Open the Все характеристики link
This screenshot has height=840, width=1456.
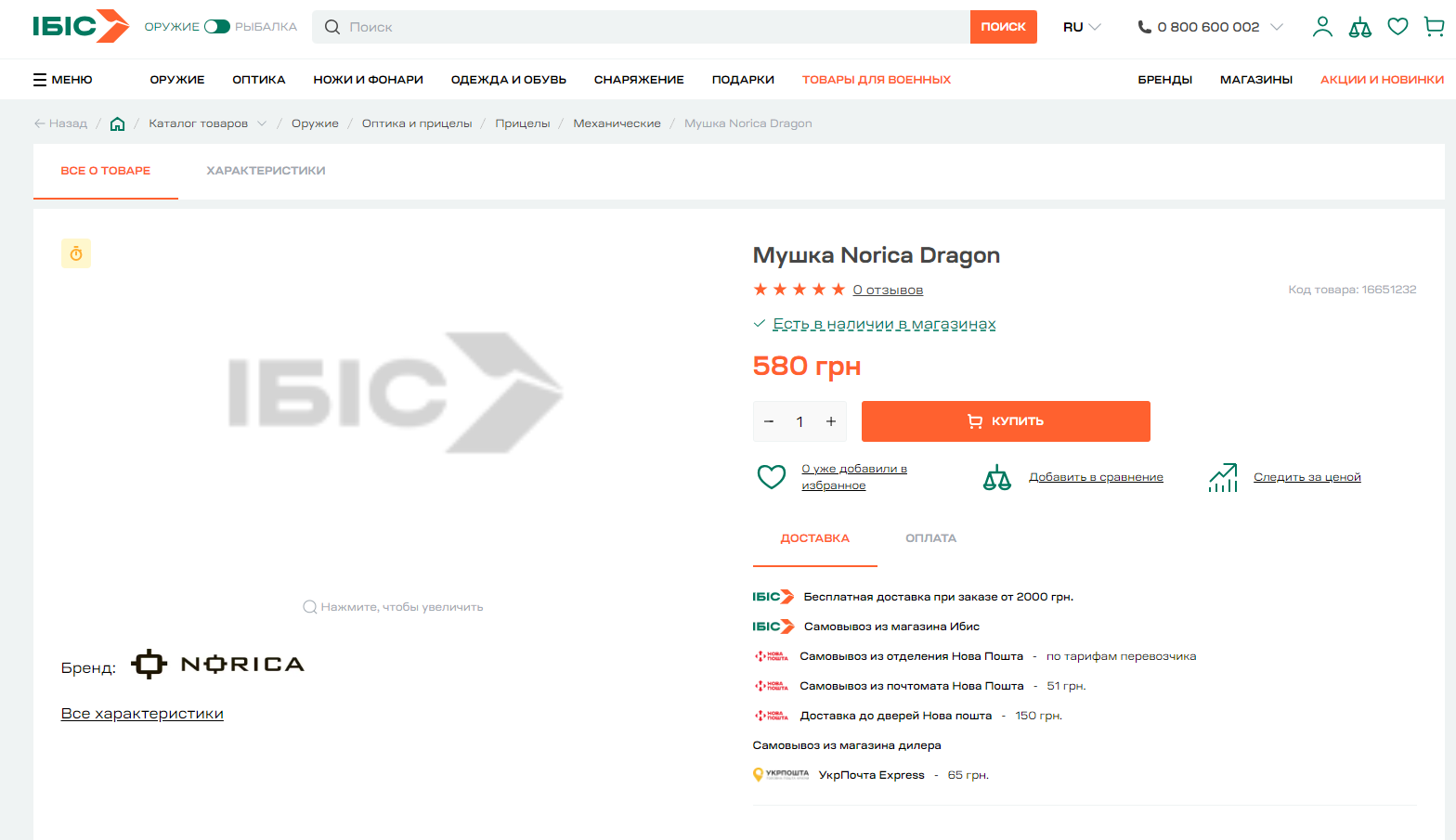coord(142,714)
